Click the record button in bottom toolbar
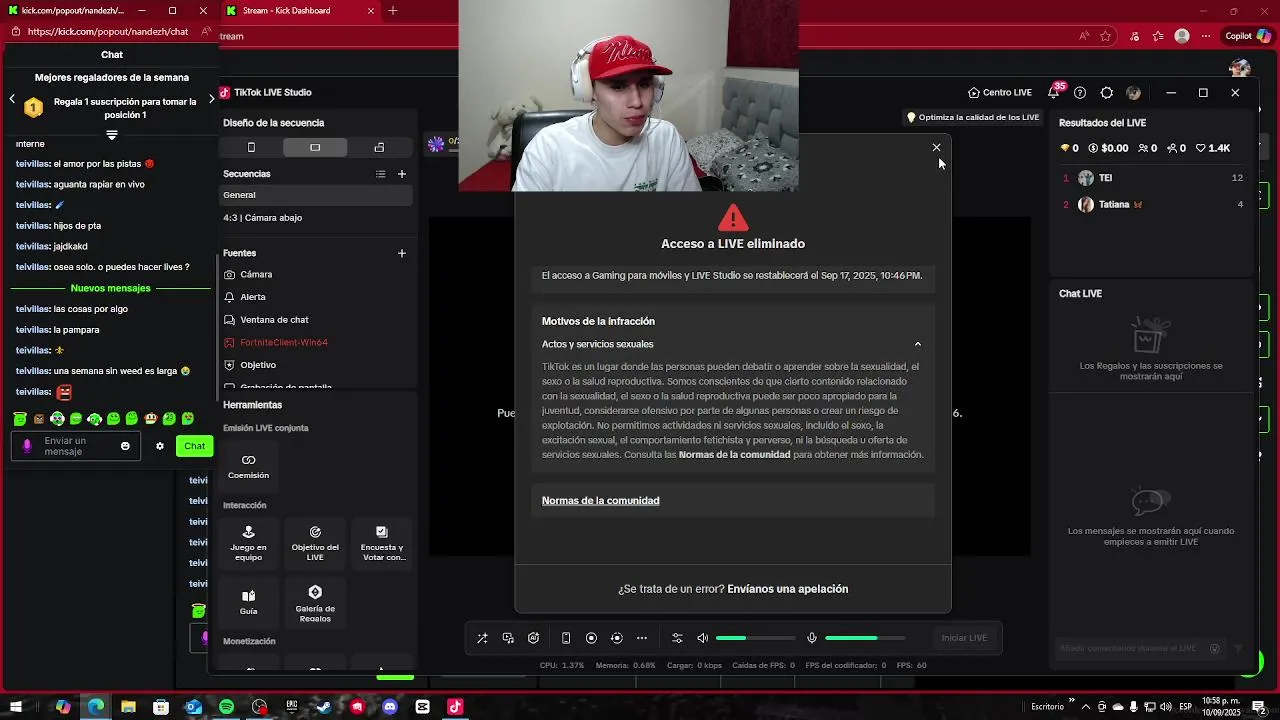The height and width of the screenshot is (720, 1280). click(x=591, y=638)
